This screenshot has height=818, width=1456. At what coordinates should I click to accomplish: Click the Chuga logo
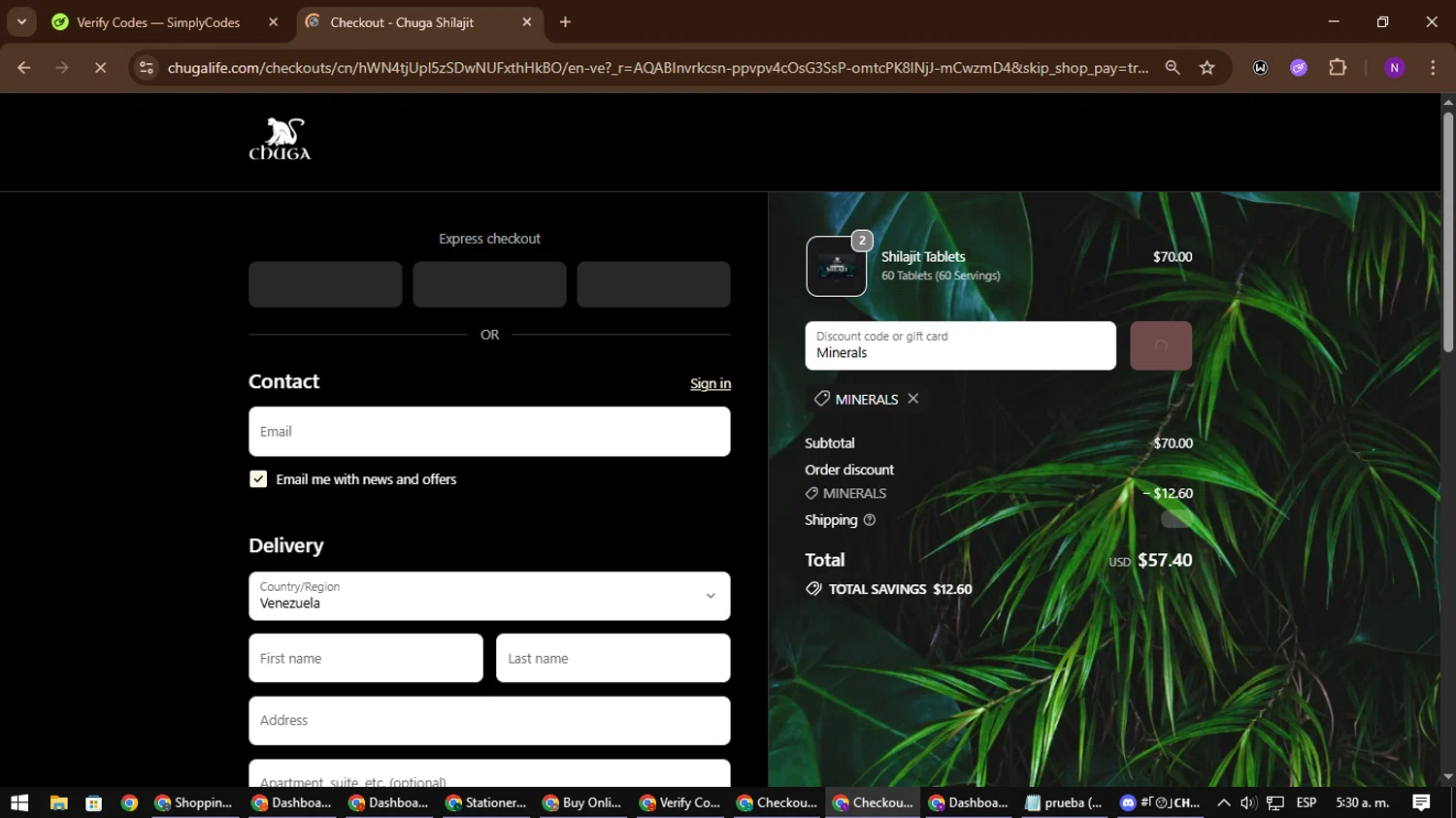[280, 140]
